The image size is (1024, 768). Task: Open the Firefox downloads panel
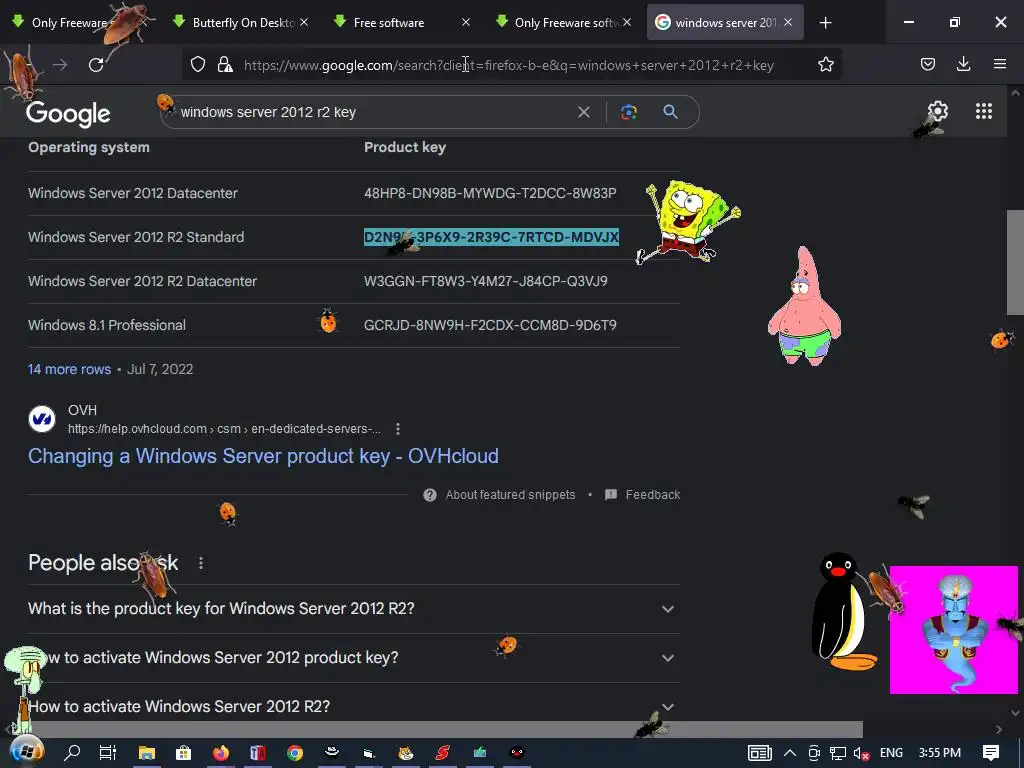click(963, 64)
